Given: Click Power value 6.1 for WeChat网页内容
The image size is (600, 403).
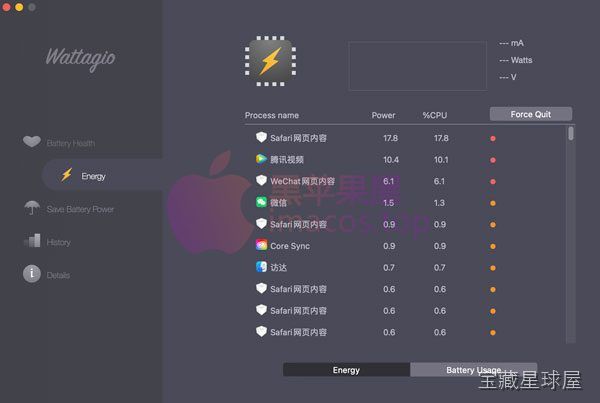Looking at the screenshot, I should tap(388, 181).
